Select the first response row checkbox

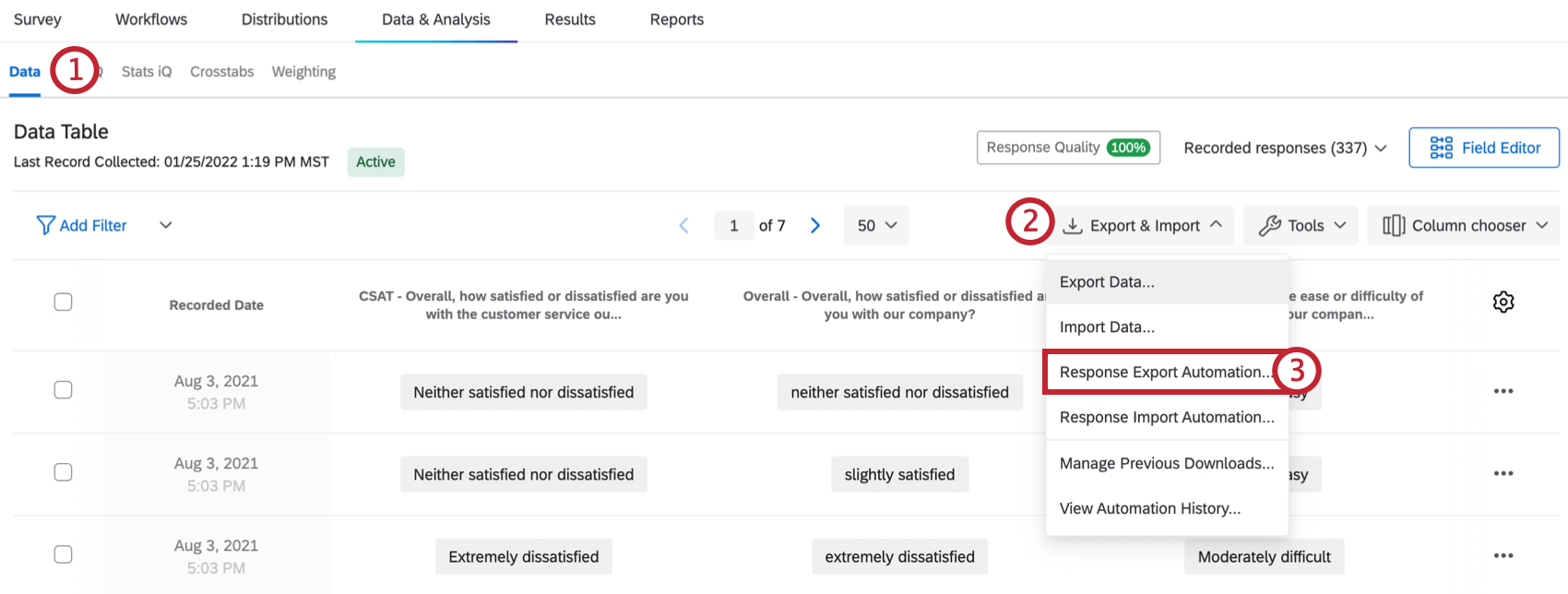(x=63, y=390)
